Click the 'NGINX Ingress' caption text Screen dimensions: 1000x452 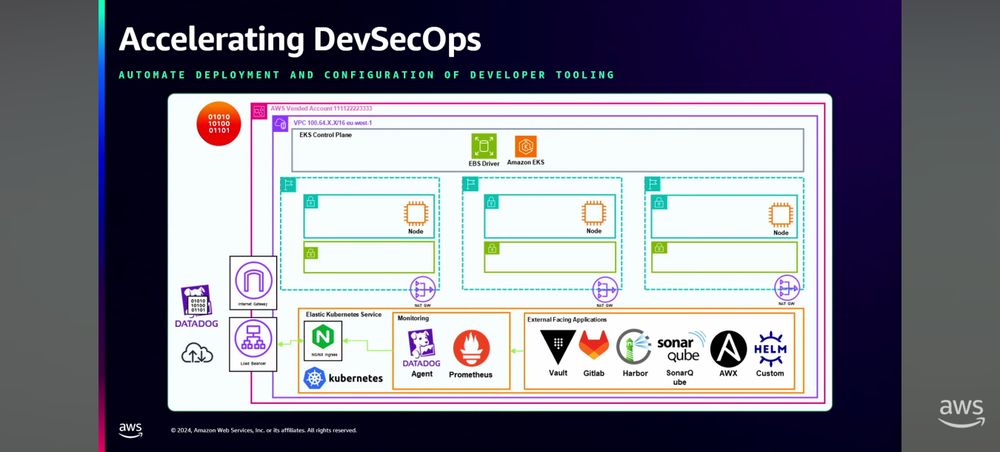(323, 354)
